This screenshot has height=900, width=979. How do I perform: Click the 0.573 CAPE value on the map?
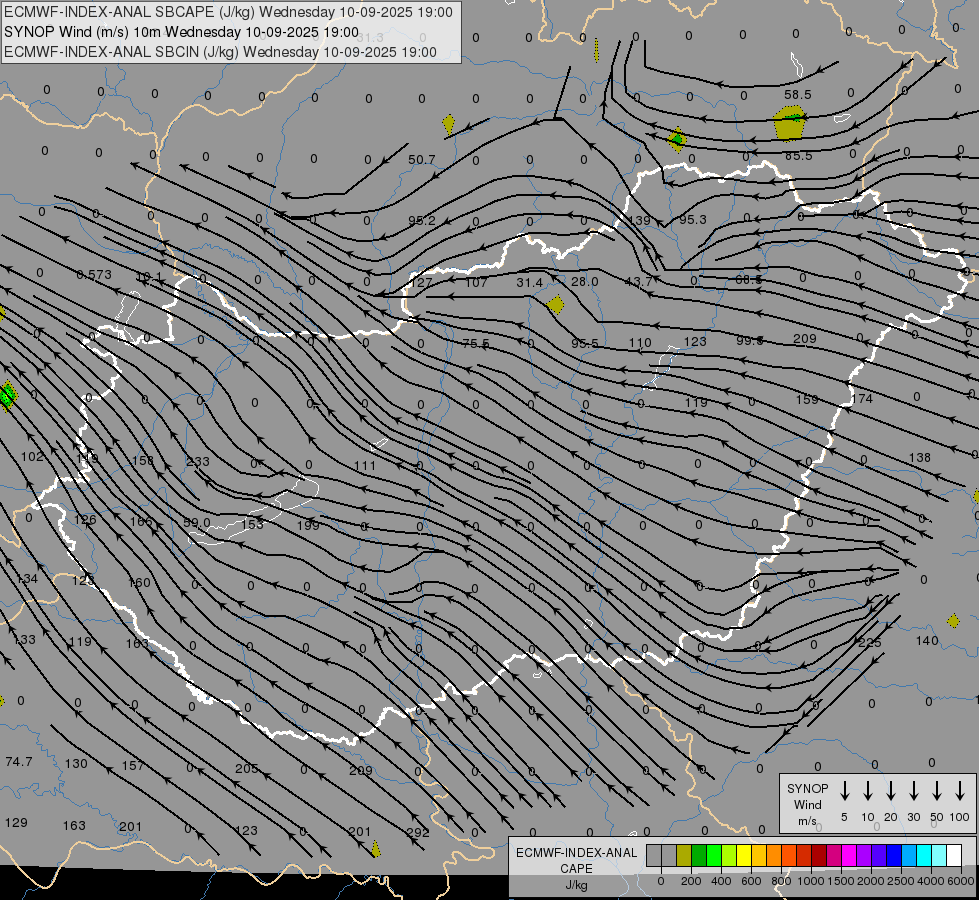94,274
